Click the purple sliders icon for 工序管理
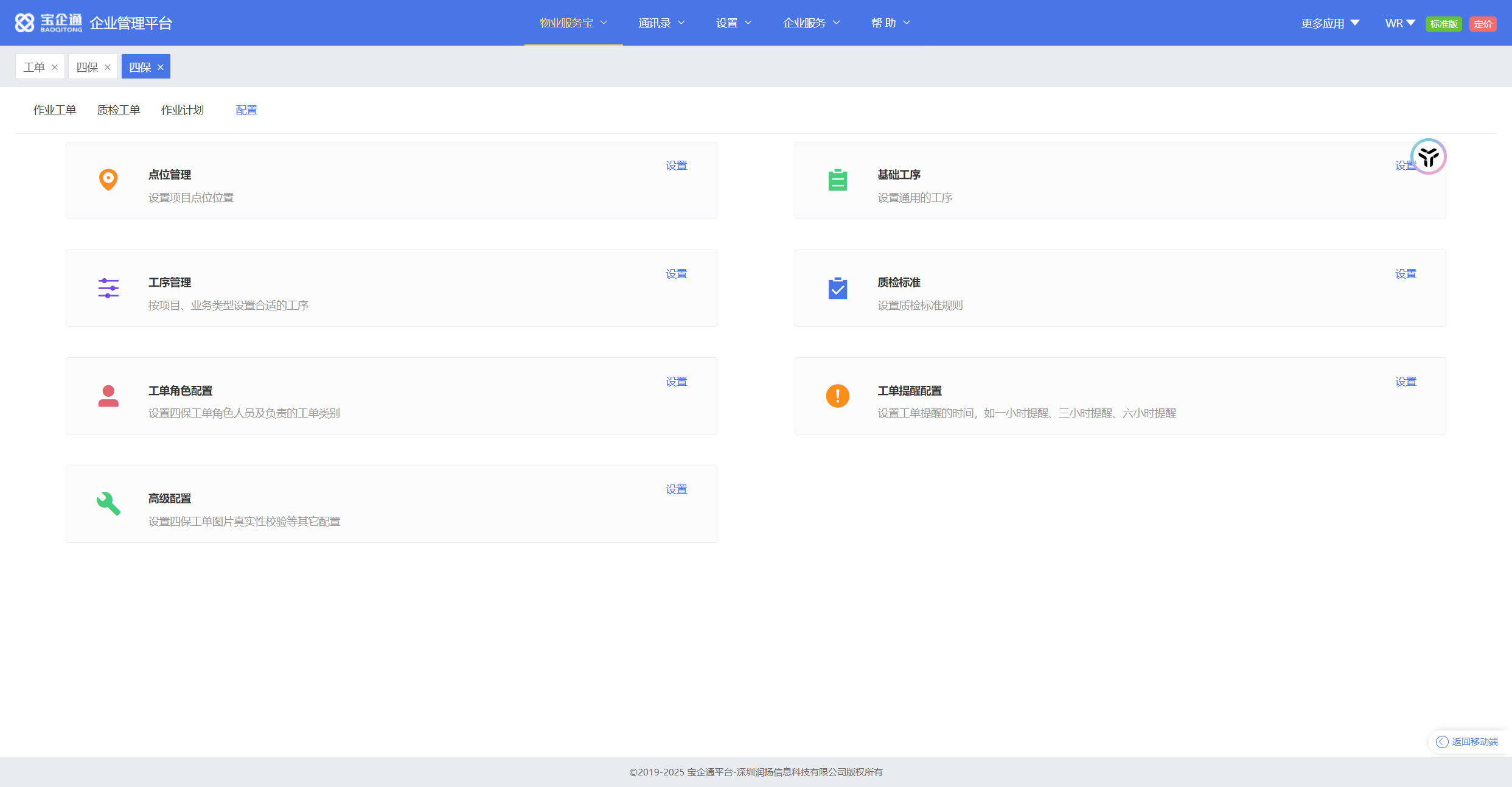Screen dimensions: 1512x787 [x=108, y=288]
